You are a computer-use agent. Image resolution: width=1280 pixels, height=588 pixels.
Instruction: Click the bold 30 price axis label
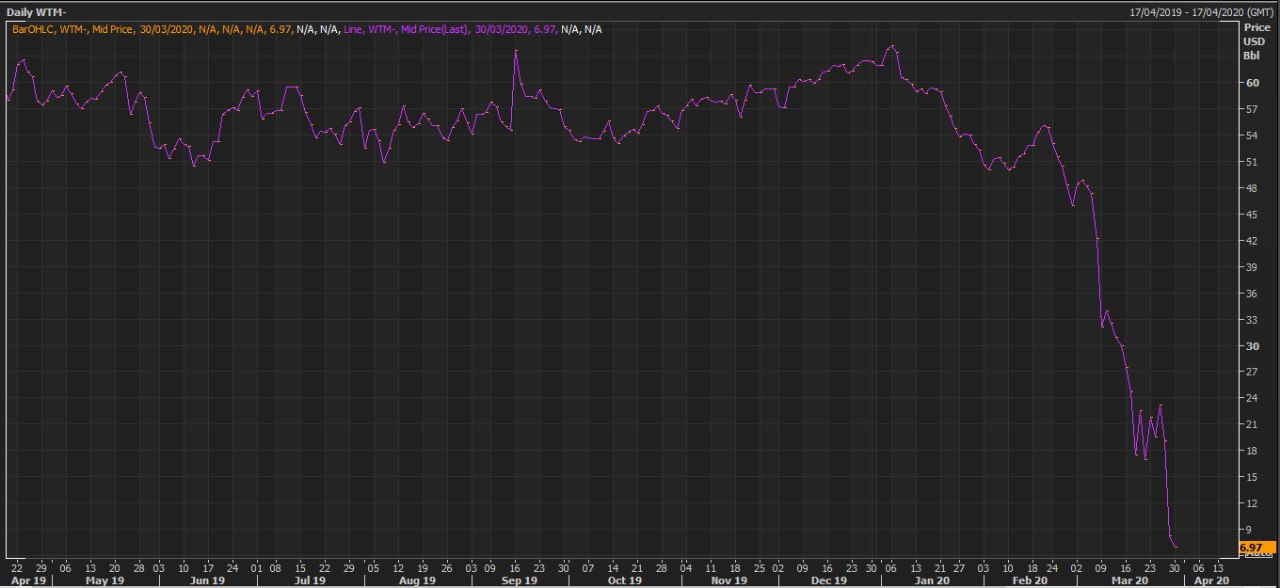pos(1251,346)
